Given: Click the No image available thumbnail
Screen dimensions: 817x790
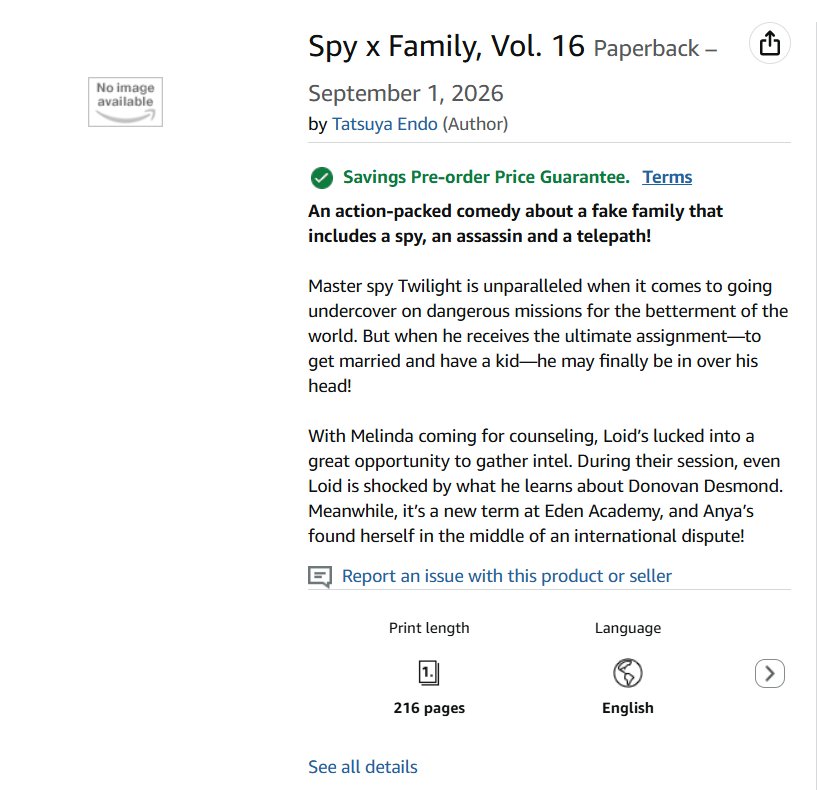Looking at the screenshot, I should pyautogui.click(x=125, y=102).
